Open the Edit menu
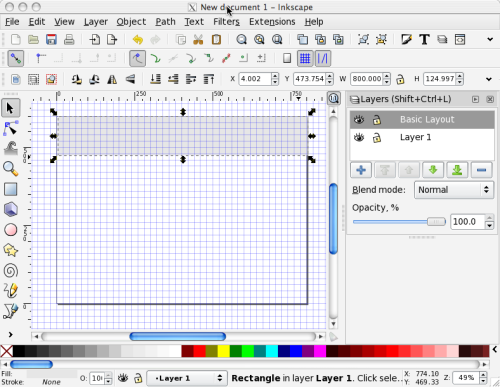The width and height of the screenshot is (500, 387). coord(36,22)
